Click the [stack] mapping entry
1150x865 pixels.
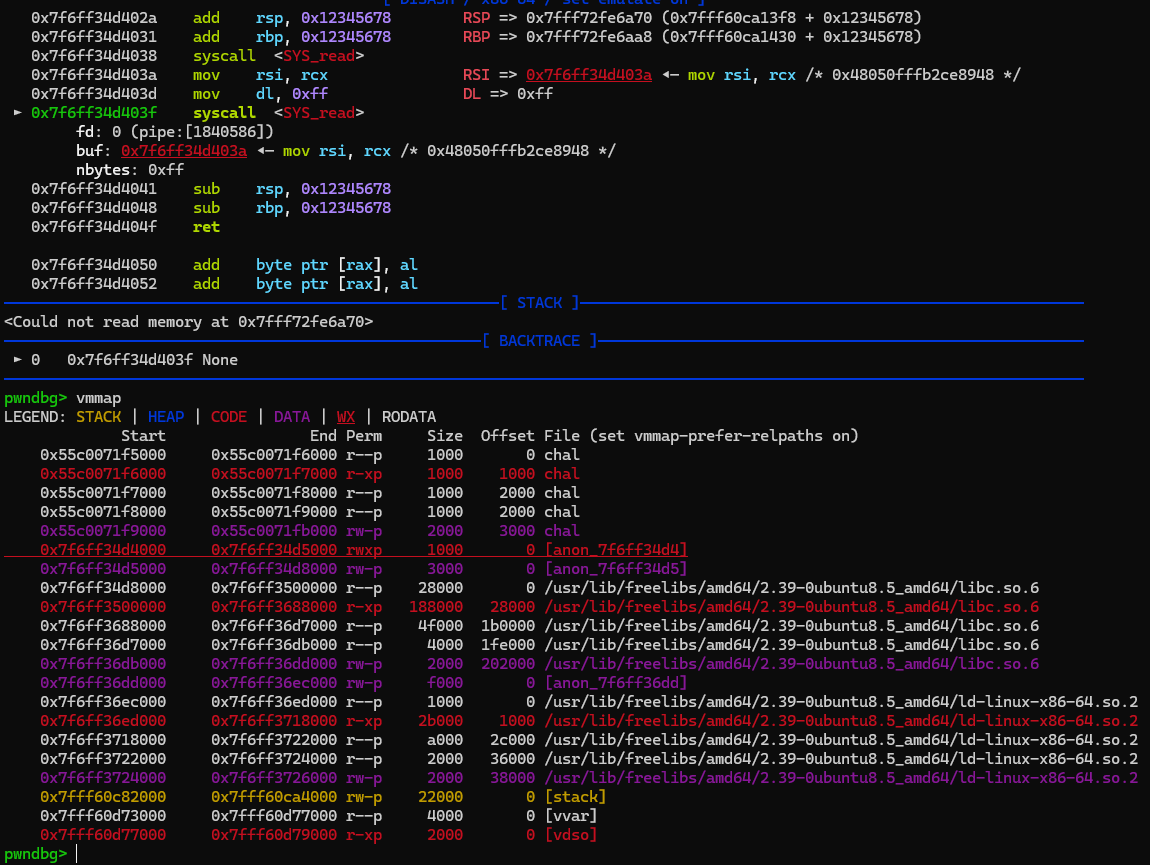pyautogui.click(x=575, y=797)
